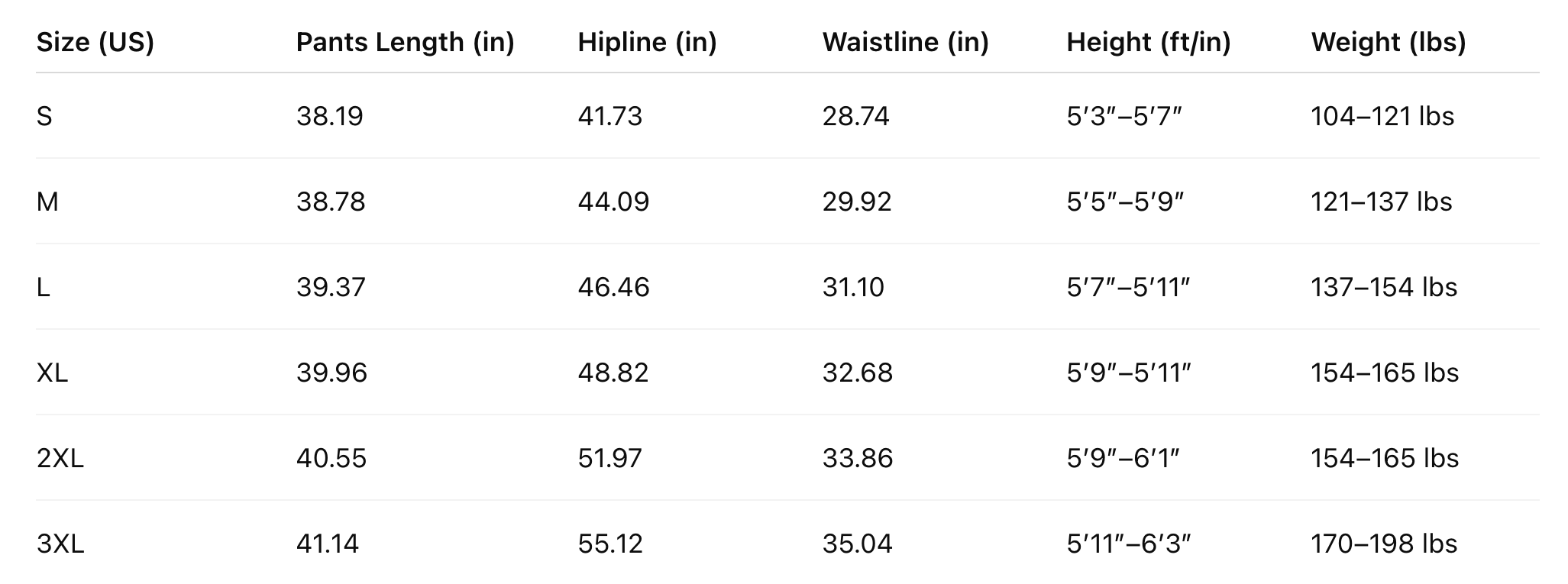Select the 2XL height 5′9″–6′1″

[1123, 458]
